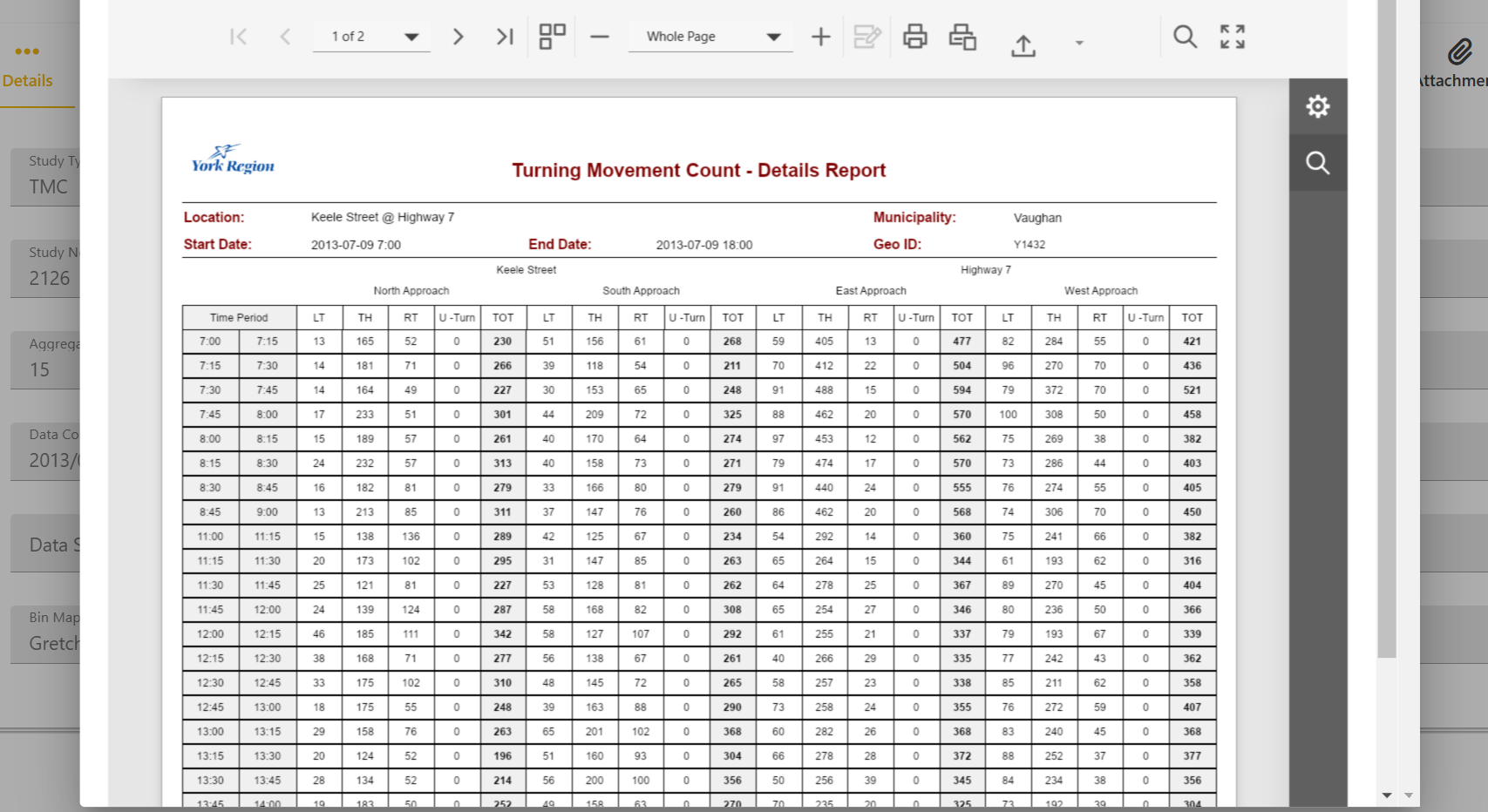
Task: Zoom in with the plus button
Action: 820,37
